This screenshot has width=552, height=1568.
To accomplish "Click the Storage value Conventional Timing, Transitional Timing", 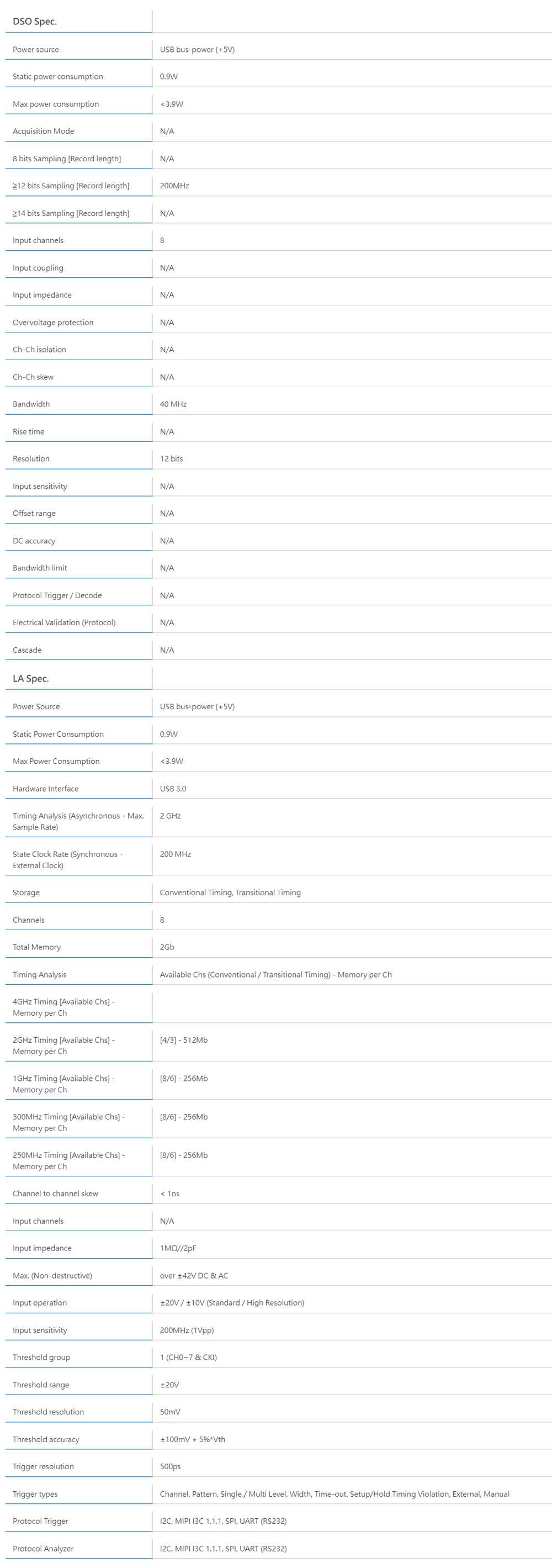I will (230, 893).
